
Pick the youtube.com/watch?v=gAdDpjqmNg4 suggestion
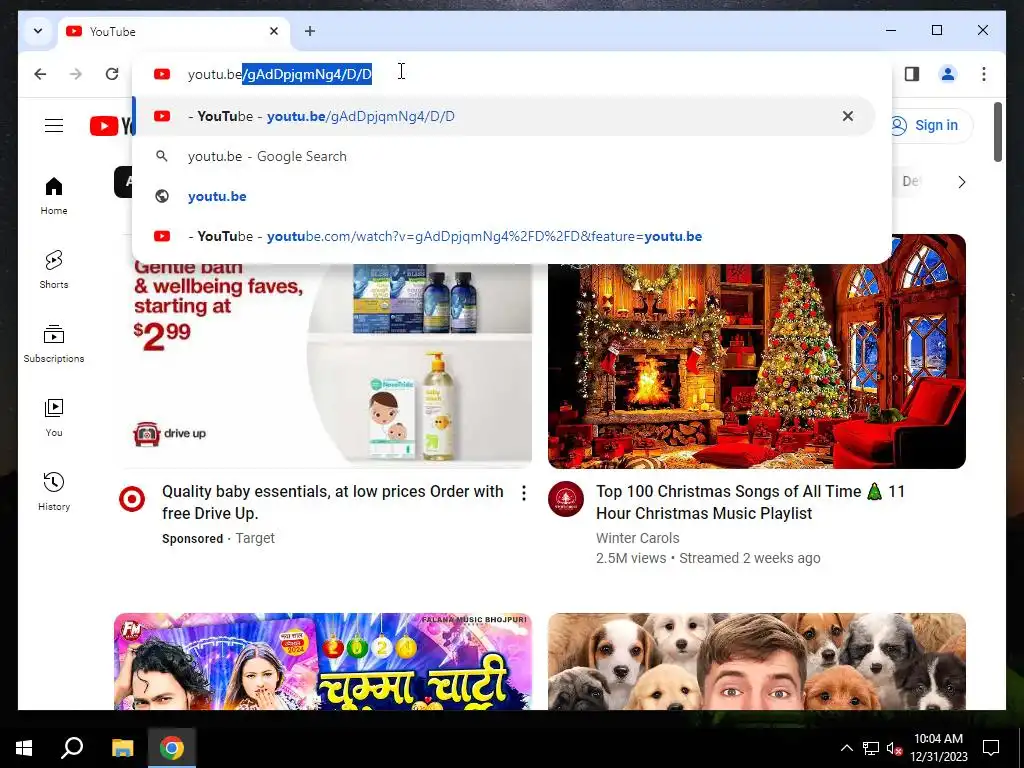[504, 236]
